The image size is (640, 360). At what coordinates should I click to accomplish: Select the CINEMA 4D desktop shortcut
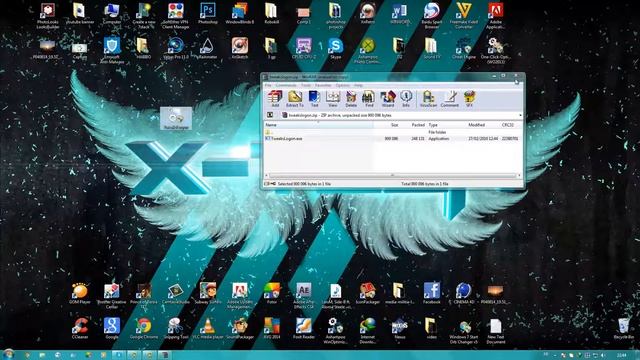coord(464,294)
